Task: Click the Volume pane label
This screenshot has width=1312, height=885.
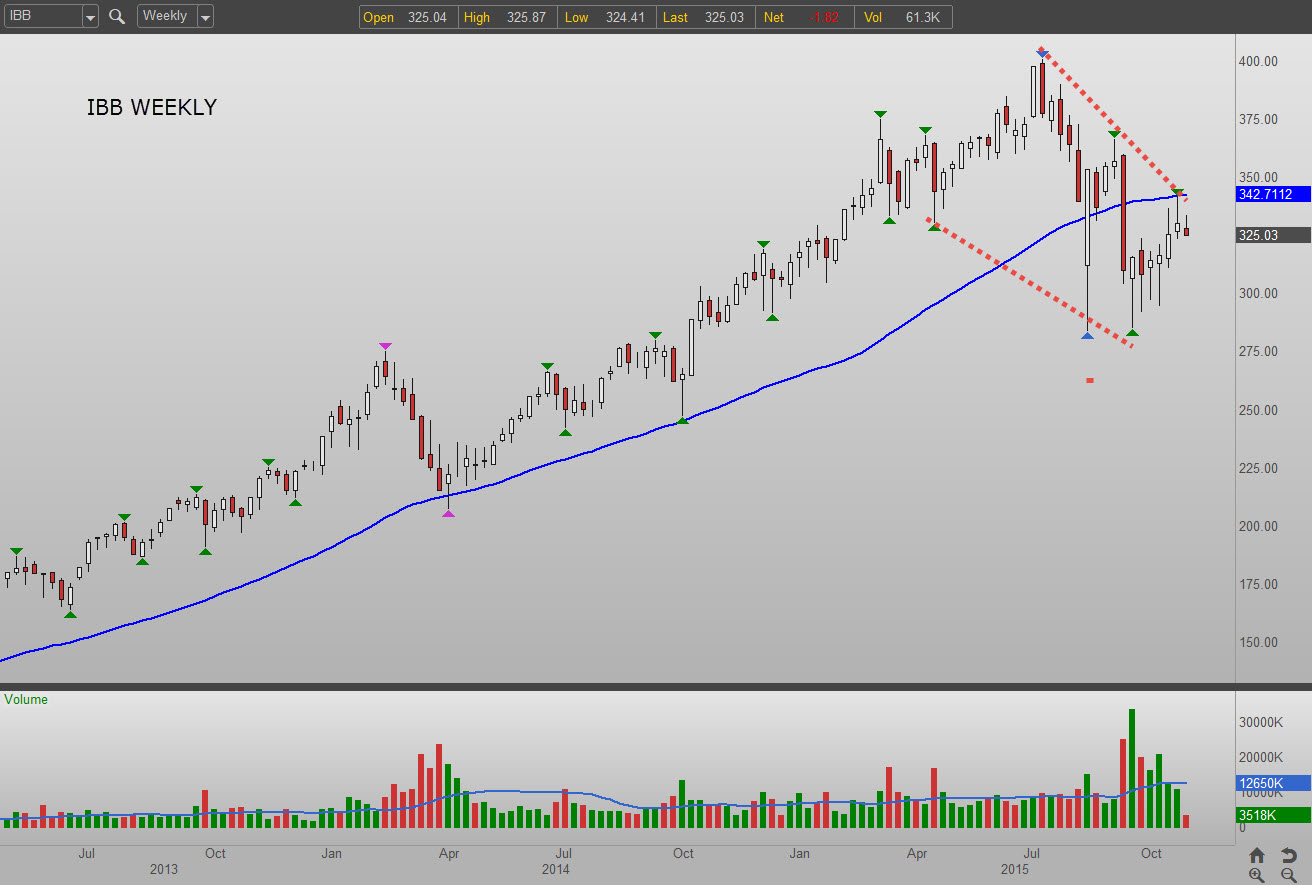Action: tap(26, 700)
